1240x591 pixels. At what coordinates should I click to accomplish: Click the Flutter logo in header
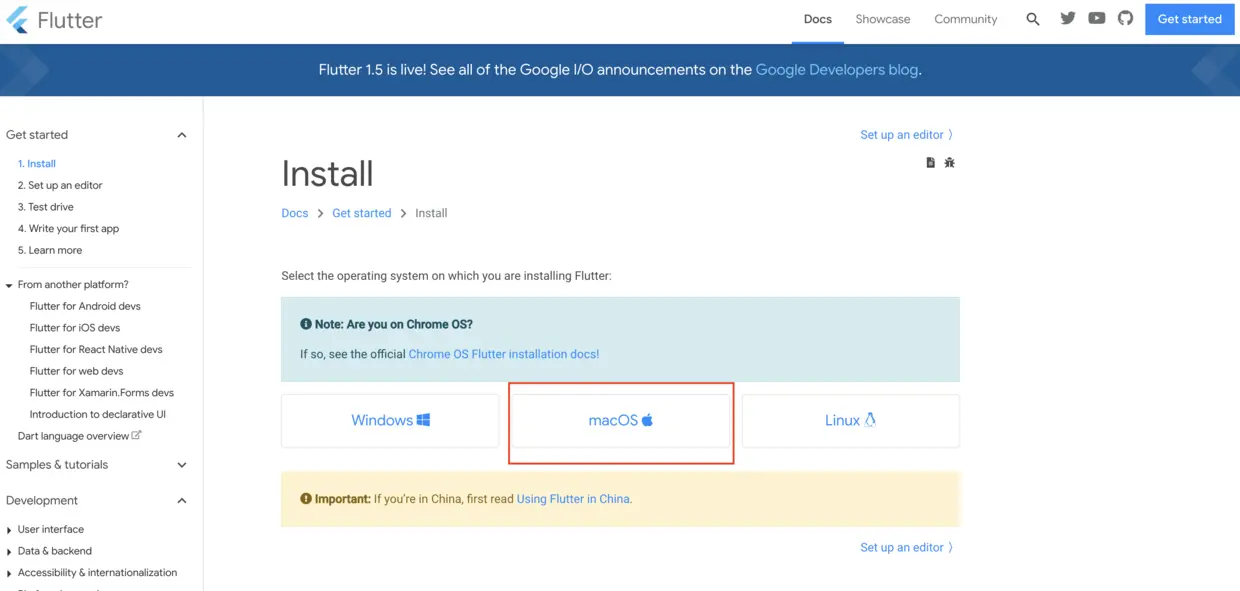pos(54,19)
